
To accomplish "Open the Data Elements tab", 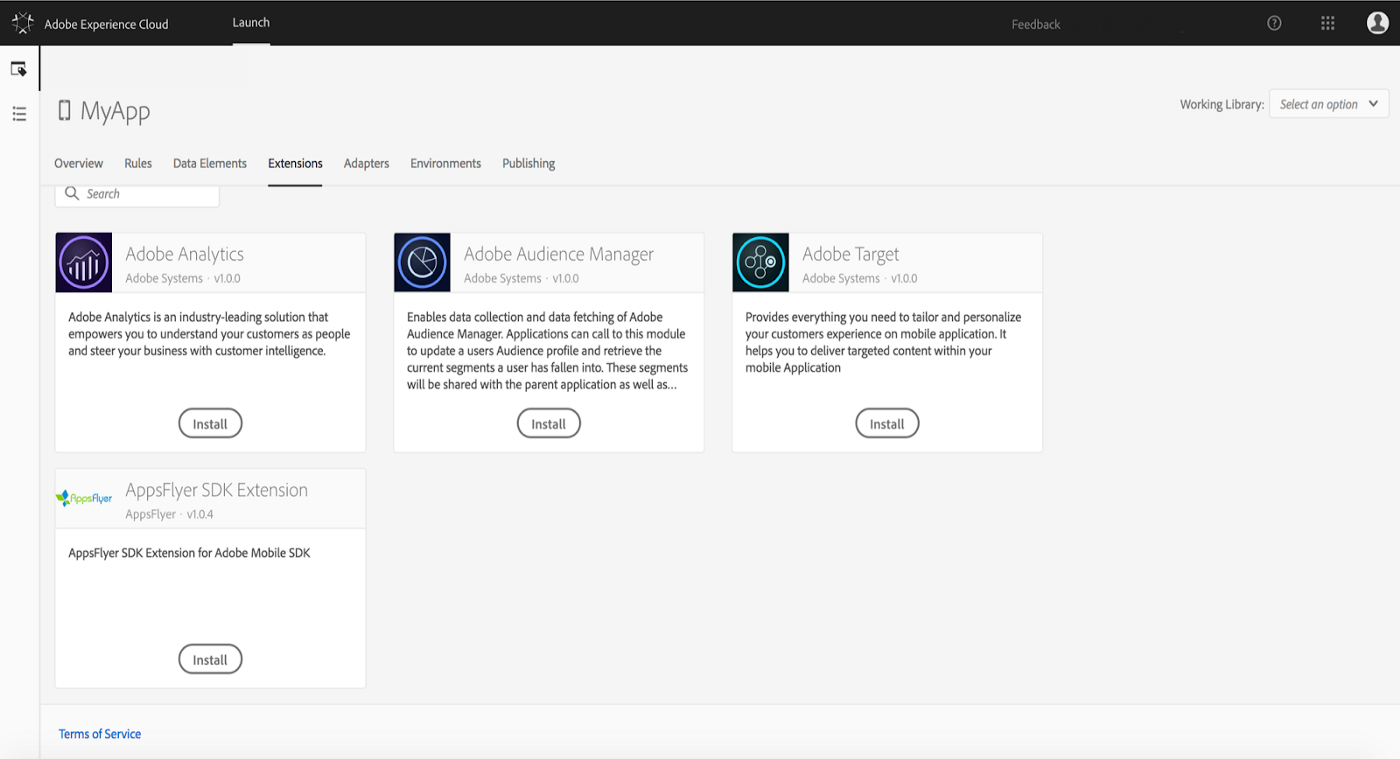I will pos(209,163).
